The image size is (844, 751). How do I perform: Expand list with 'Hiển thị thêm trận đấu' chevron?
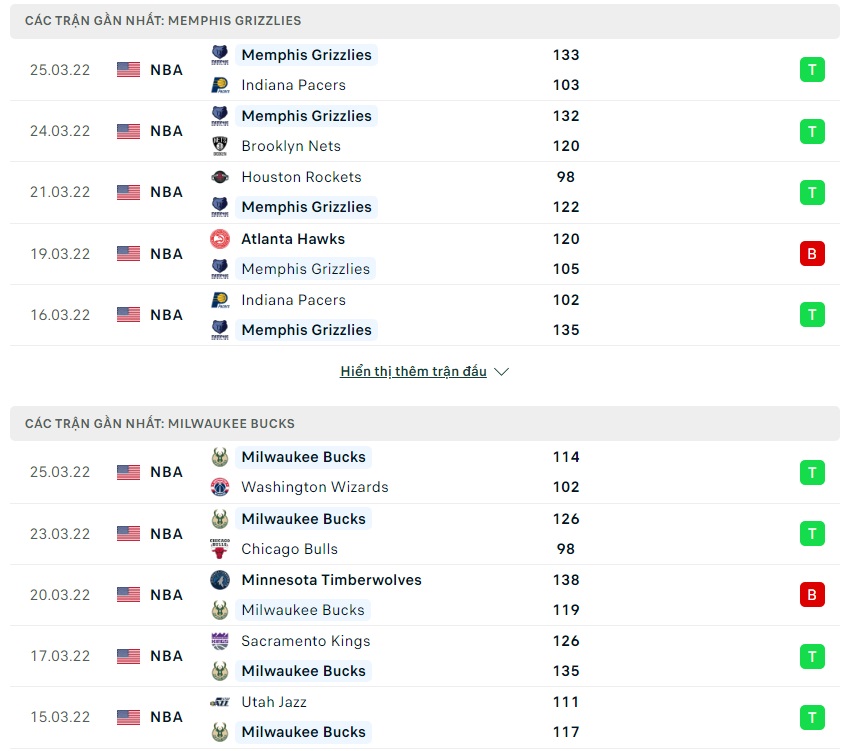click(x=502, y=372)
